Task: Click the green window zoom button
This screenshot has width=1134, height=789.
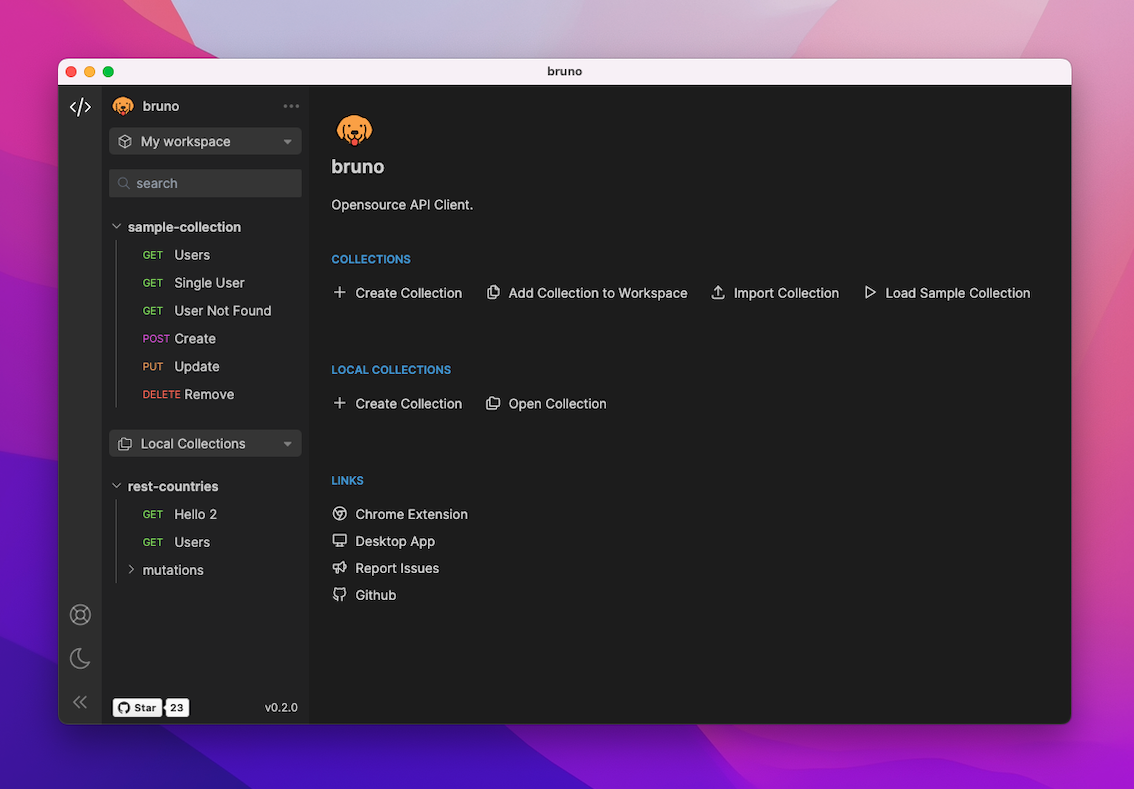Action: [108, 72]
